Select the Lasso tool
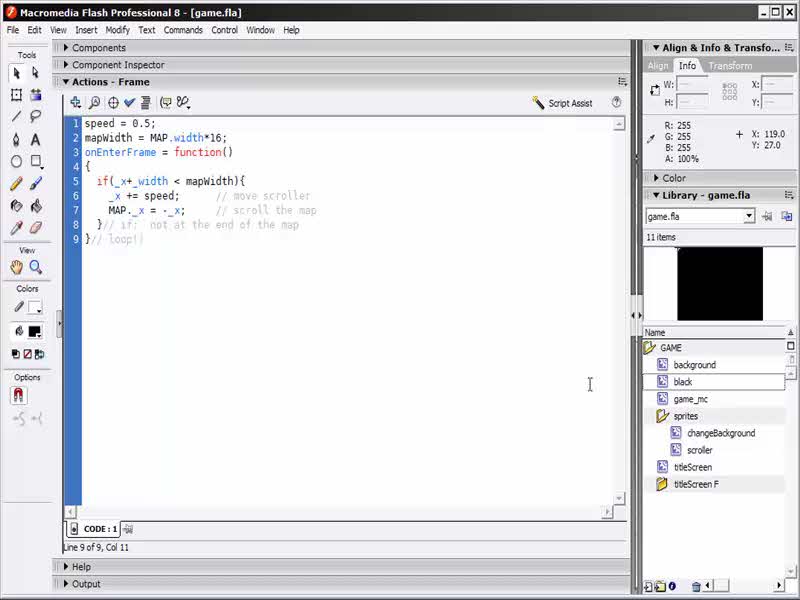 [36, 117]
